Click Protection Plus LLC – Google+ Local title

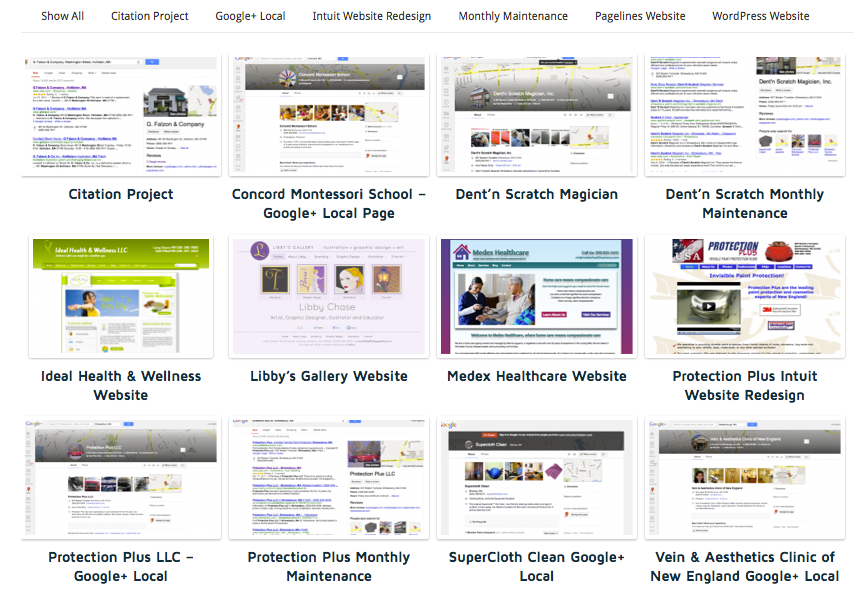[121, 567]
